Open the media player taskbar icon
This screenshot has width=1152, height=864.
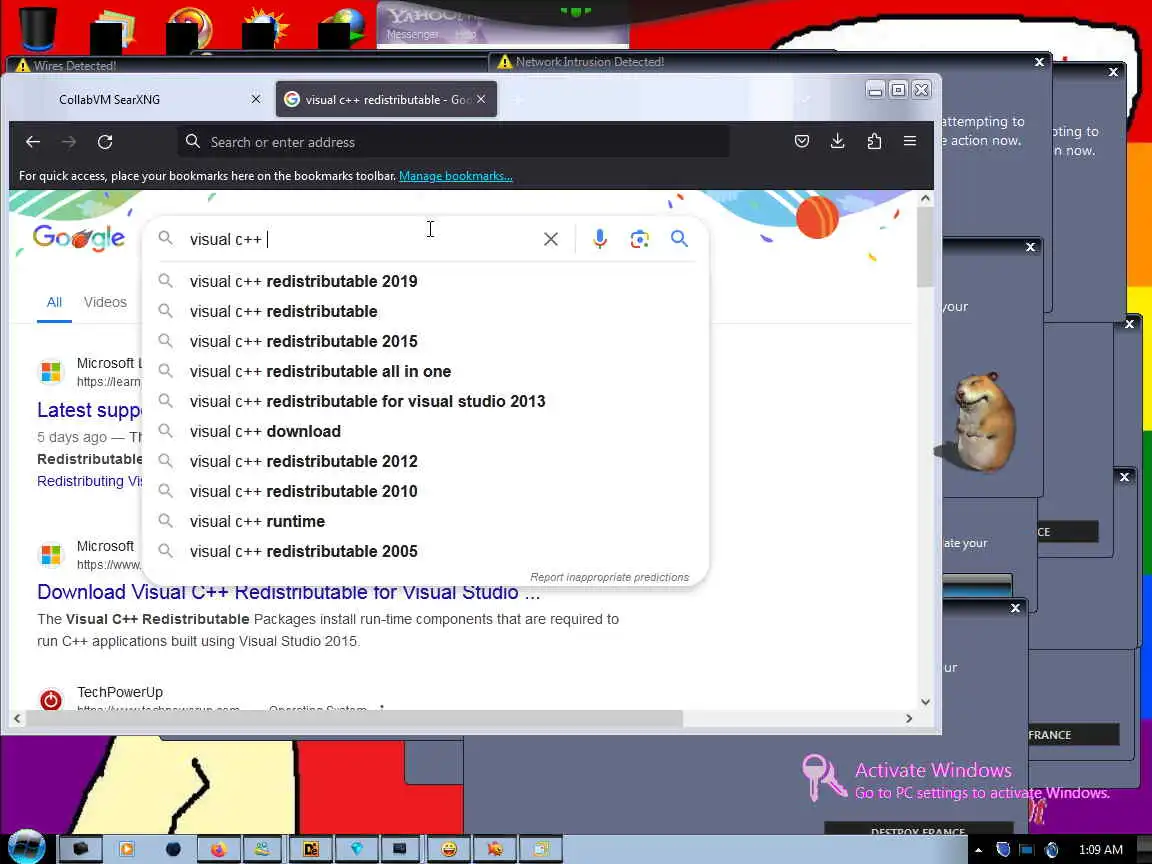(x=126, y=849)
